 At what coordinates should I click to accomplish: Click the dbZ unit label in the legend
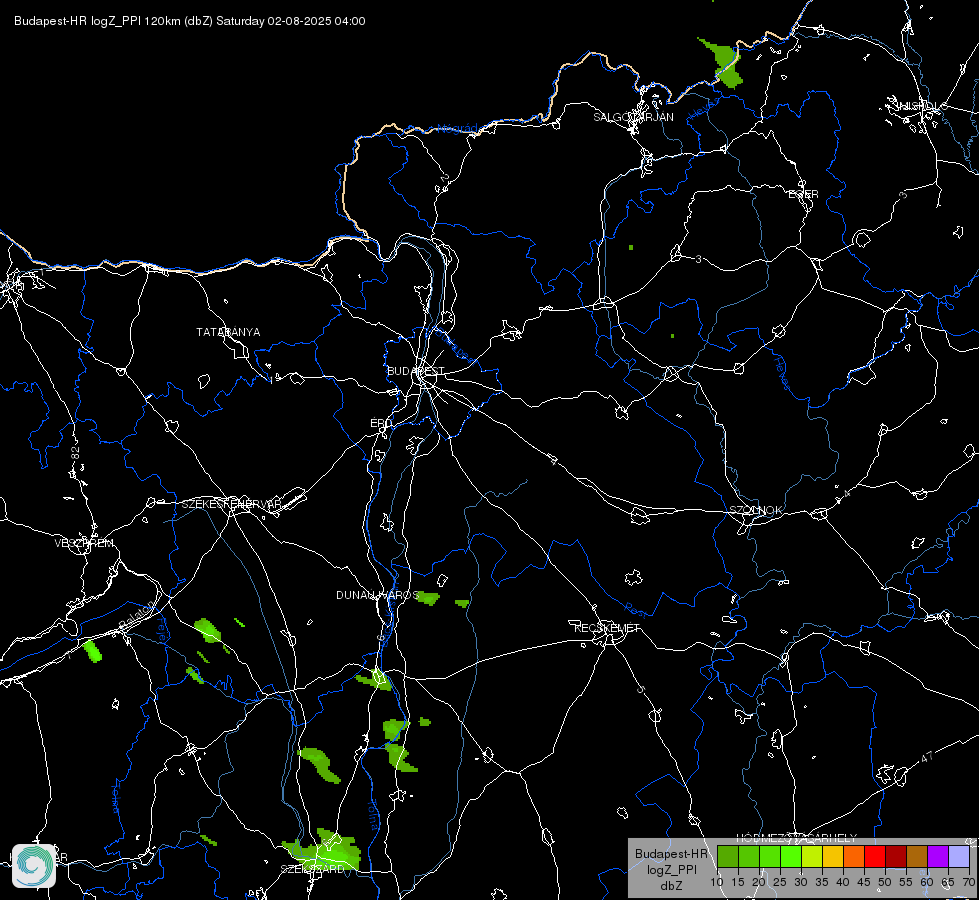[x=672, y=886]
